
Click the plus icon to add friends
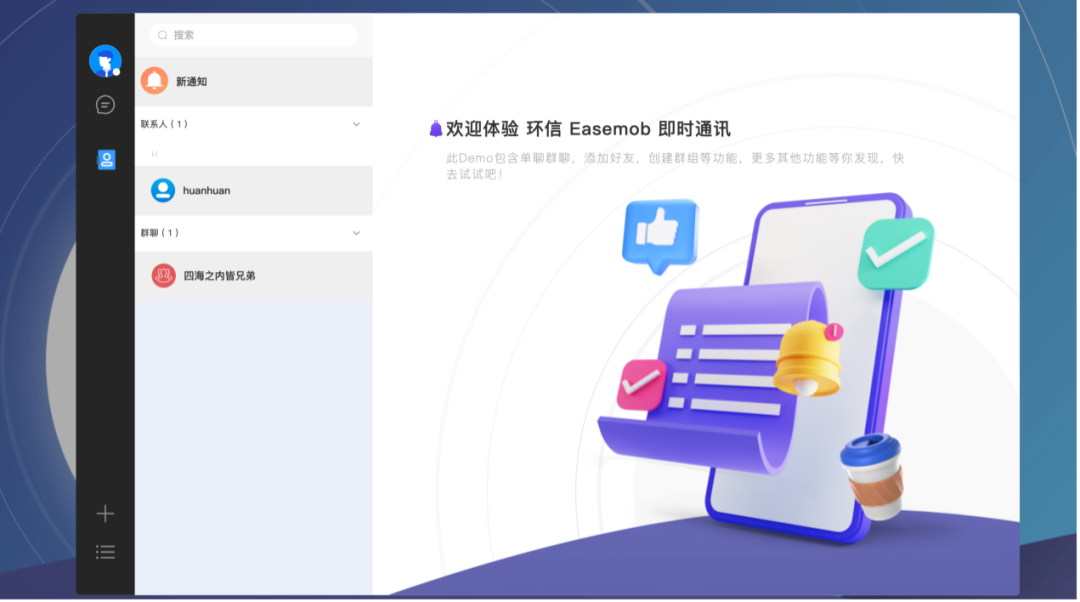105,513
